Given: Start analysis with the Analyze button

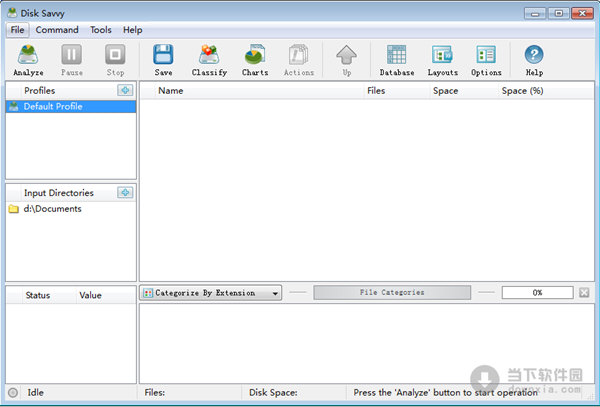Looking at the screenshot, I should click(28, 60).
